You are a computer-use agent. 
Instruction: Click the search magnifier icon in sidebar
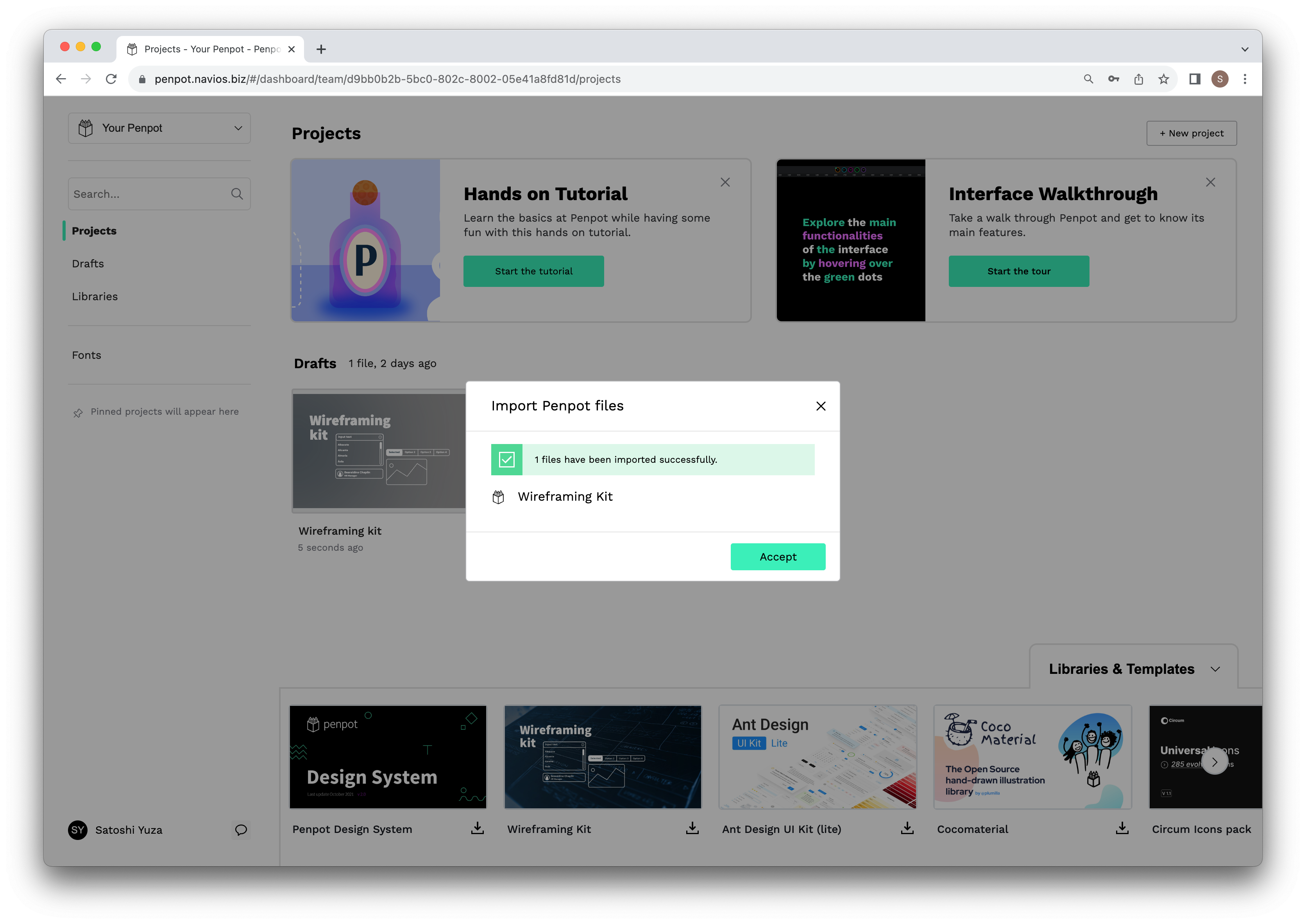click(237, 194)
